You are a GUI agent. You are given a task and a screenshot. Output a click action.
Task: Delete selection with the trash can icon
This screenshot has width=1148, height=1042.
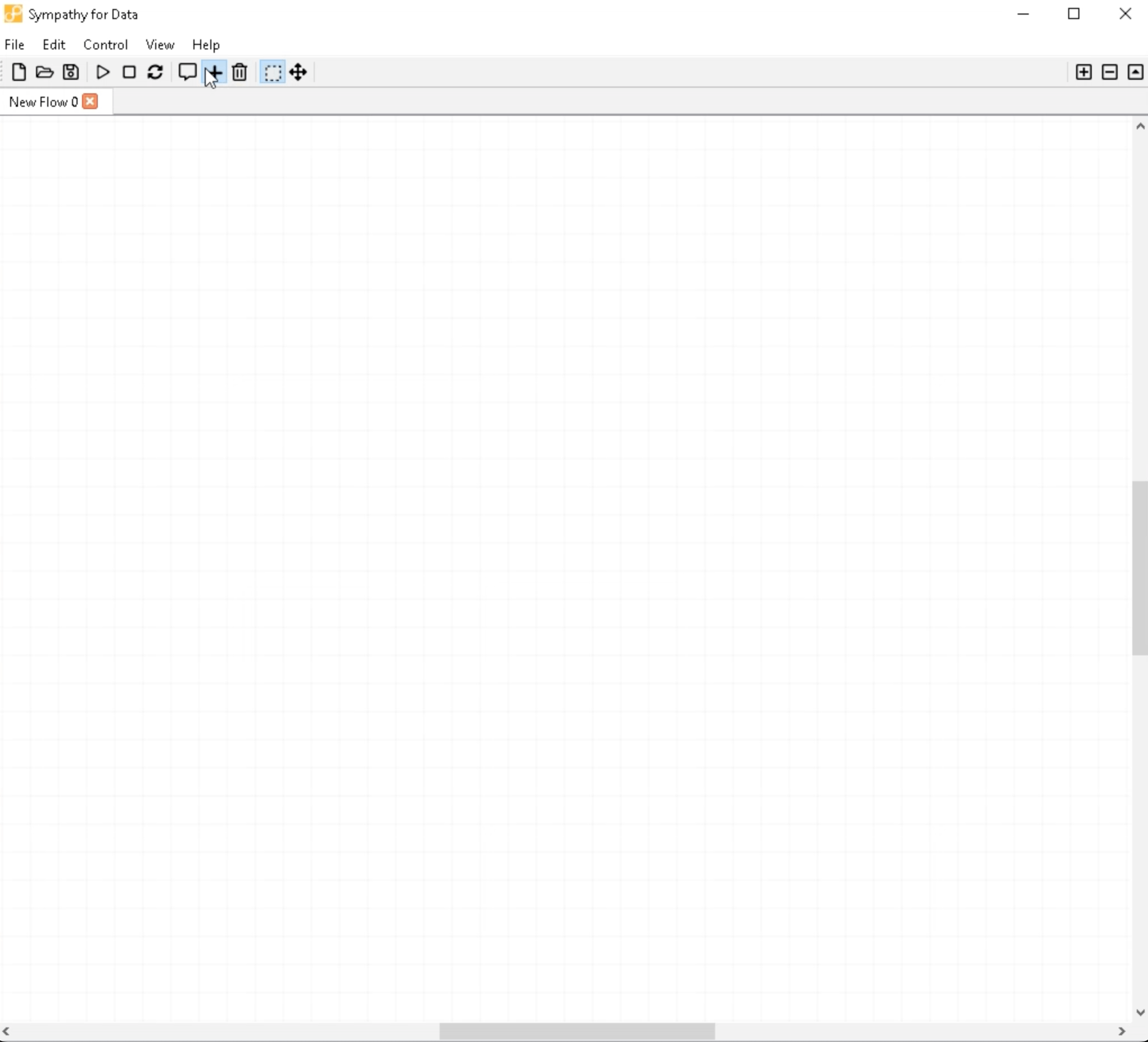tap(239, 73)
